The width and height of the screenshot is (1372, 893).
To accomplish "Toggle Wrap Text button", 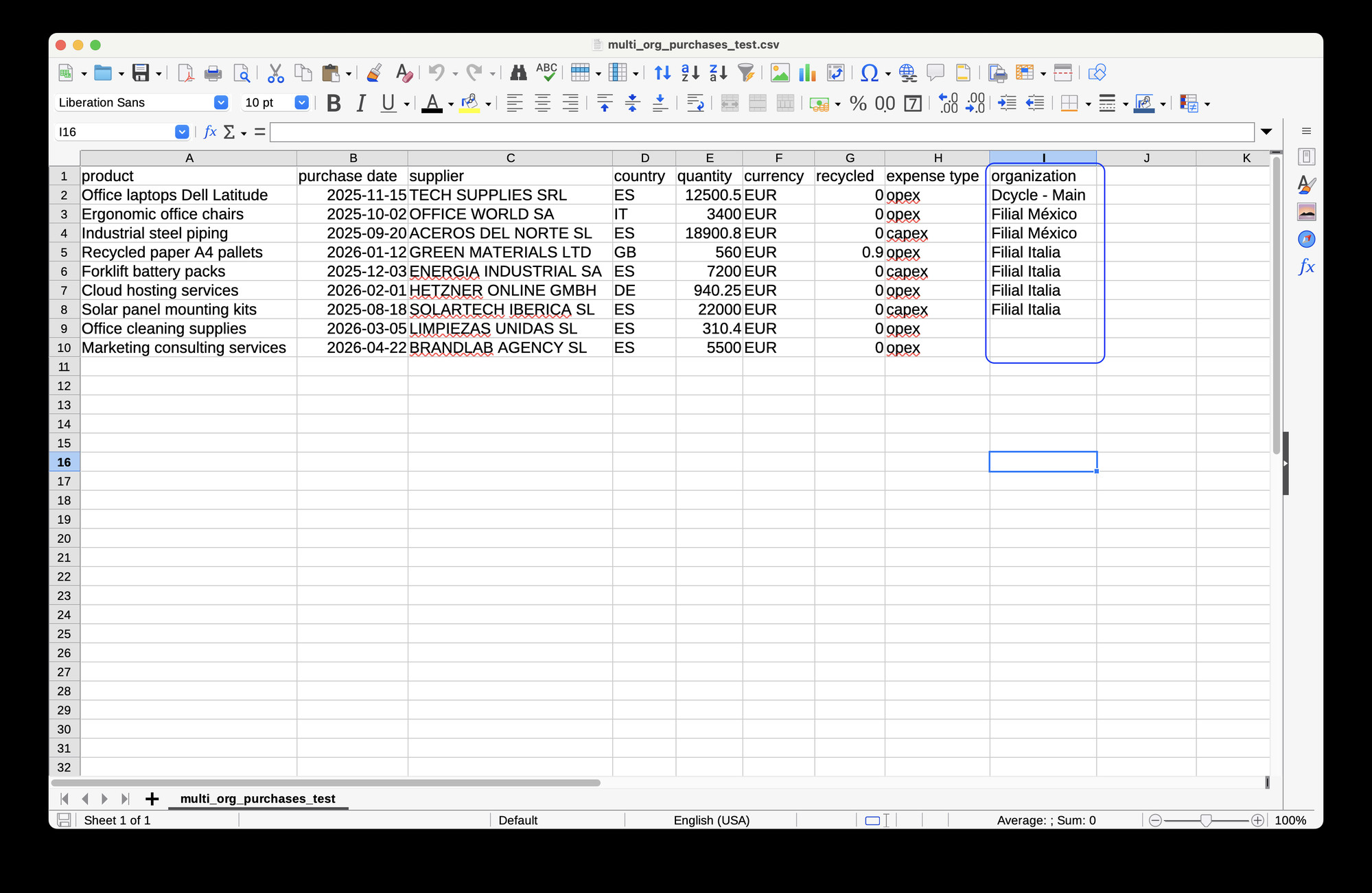I will click(x=695, y=104).
